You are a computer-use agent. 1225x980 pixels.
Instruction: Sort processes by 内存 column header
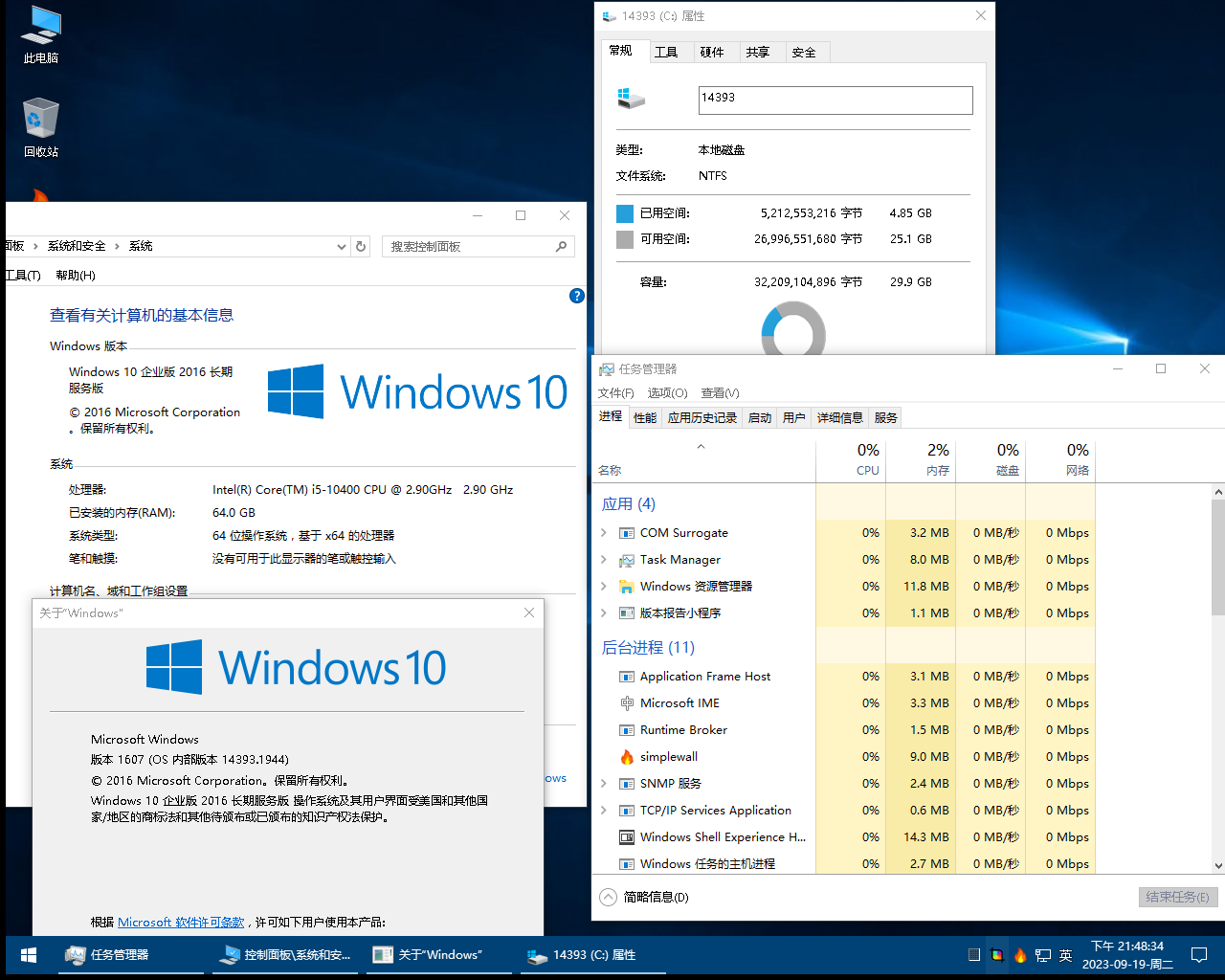[x=921, y=458]
